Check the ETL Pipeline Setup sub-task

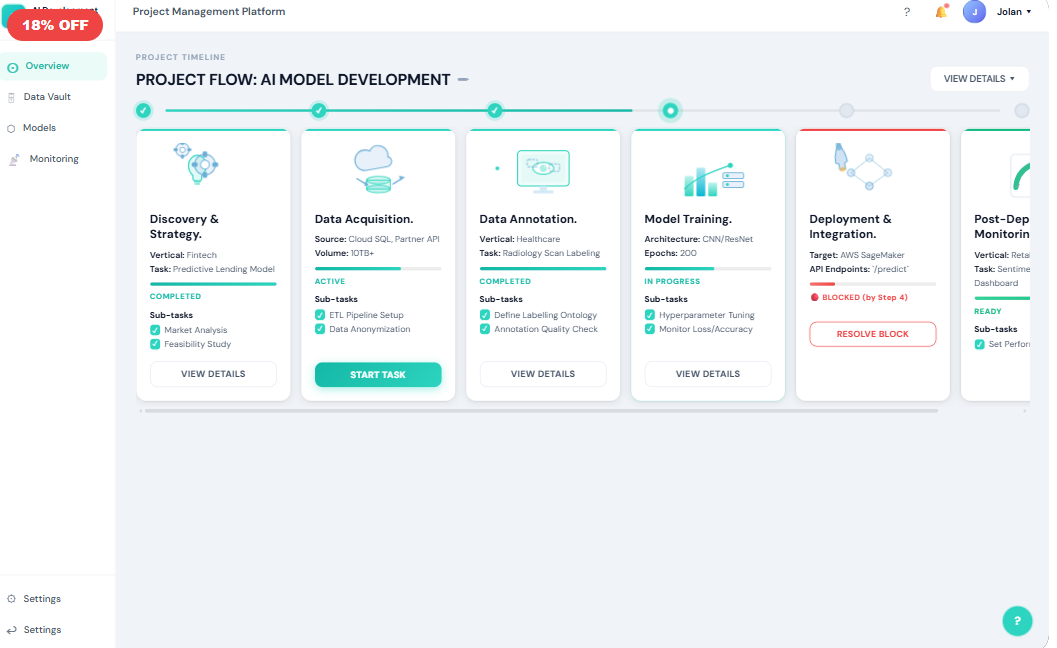coord(318,314)
